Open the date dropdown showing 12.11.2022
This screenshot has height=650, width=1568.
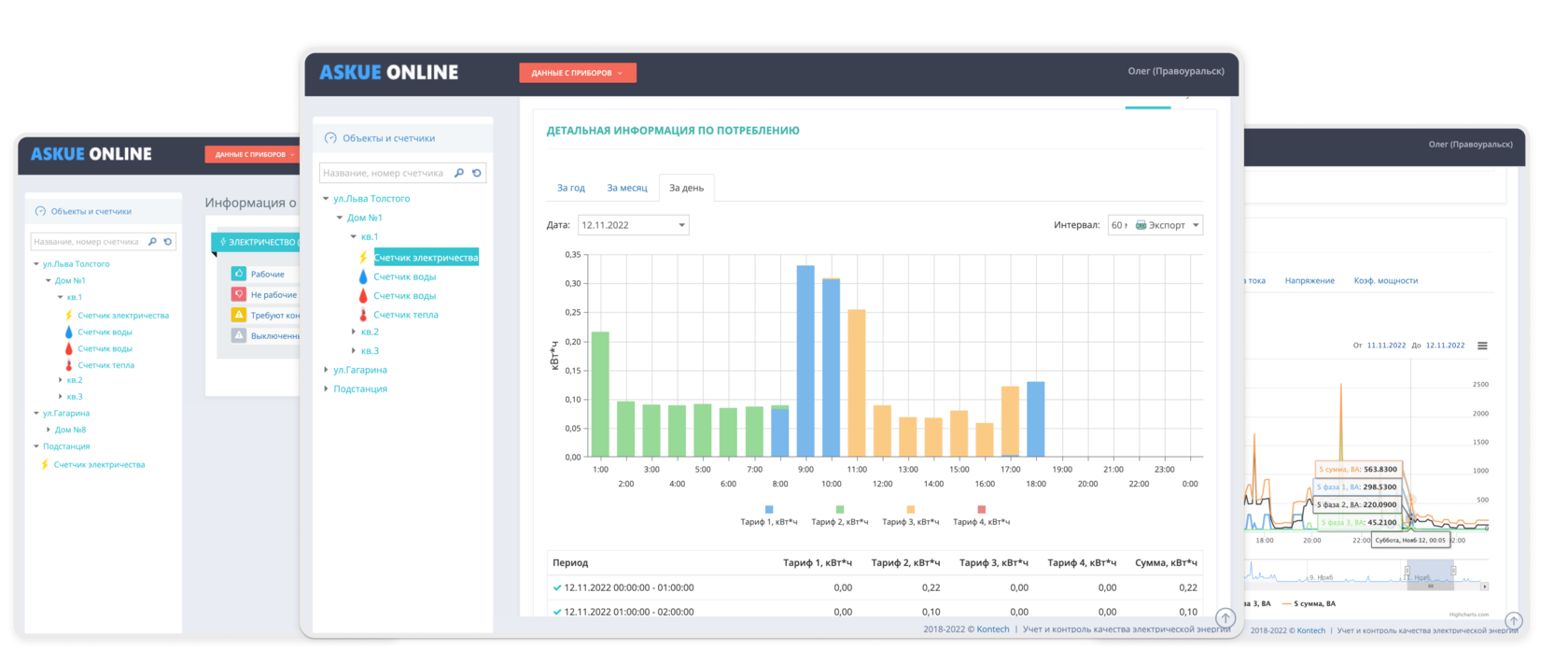633,225
